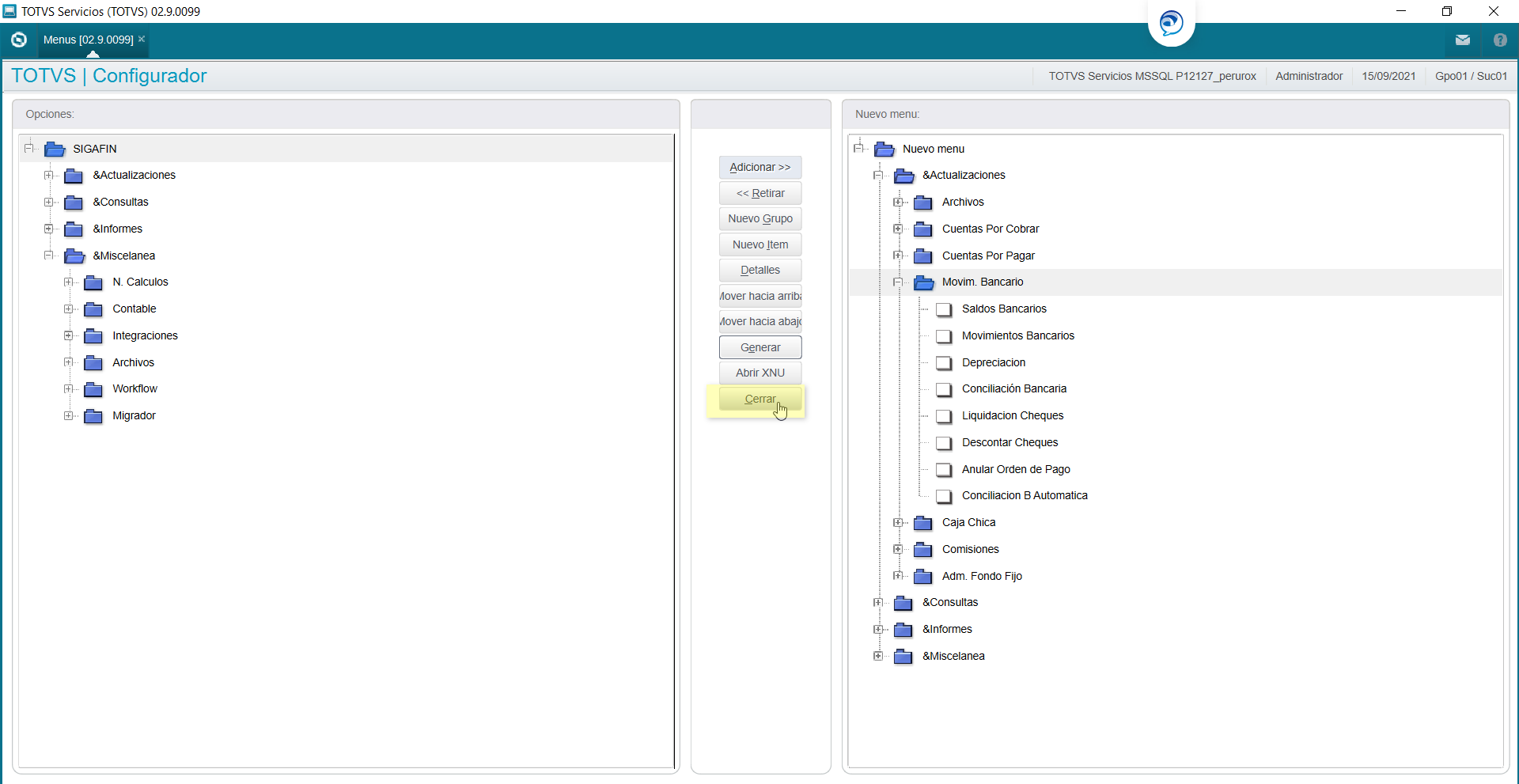Select &Miscelanea in the Nuevo menu tree

953,656
